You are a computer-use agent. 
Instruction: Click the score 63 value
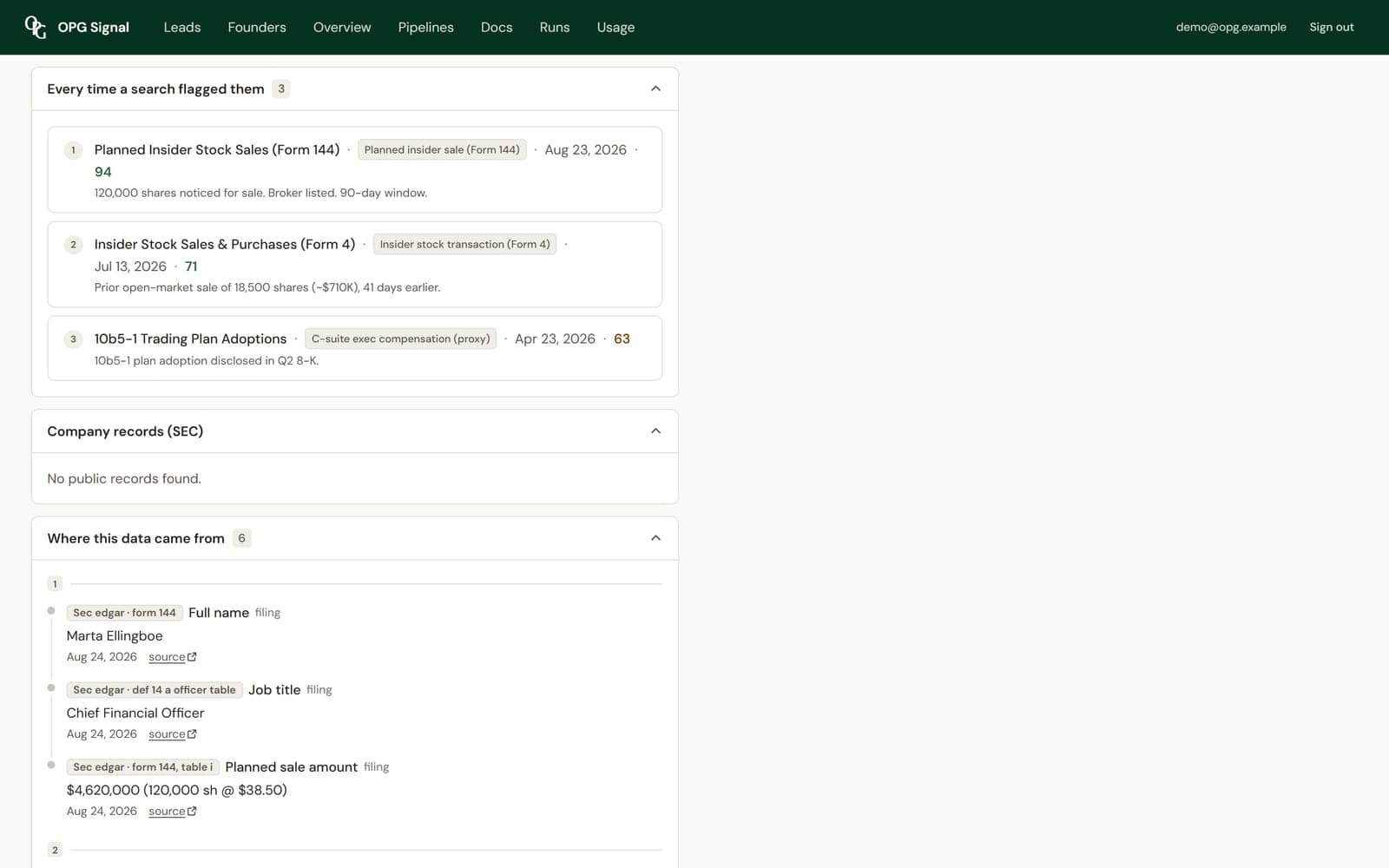click(x=622, y=339)
